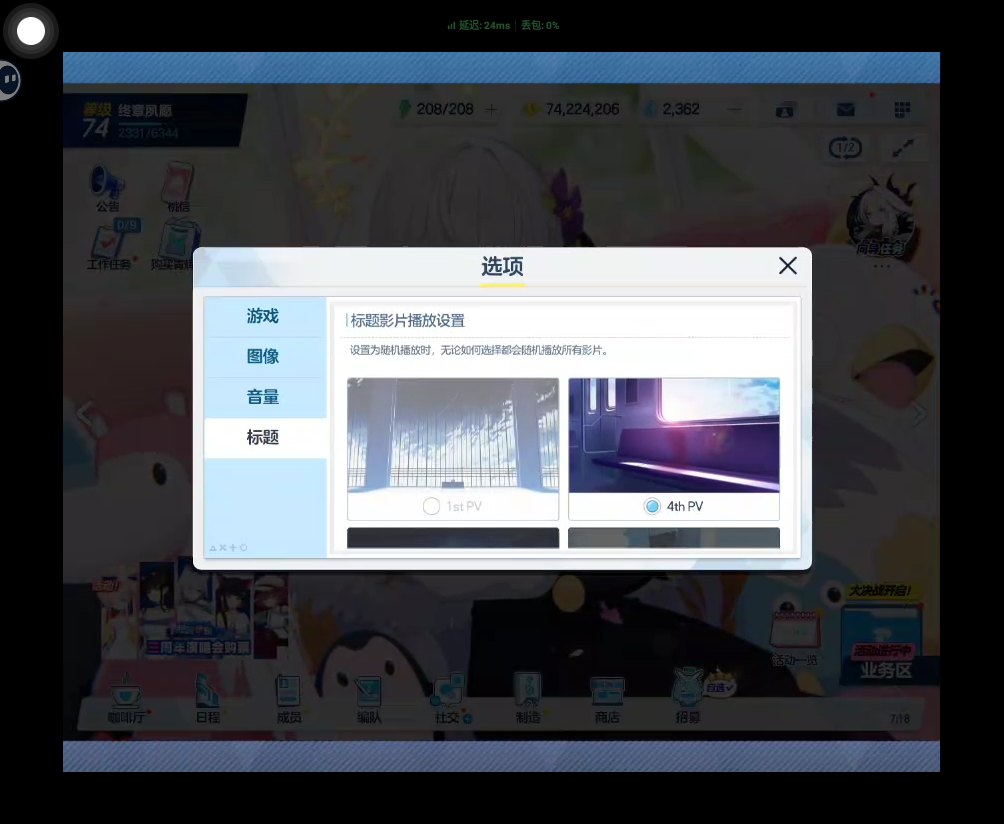Image resolution: width=1004 pixels, height=824 pixels.
Task: Open the 活动一览 calendar icon
Action: click(795, 636)
